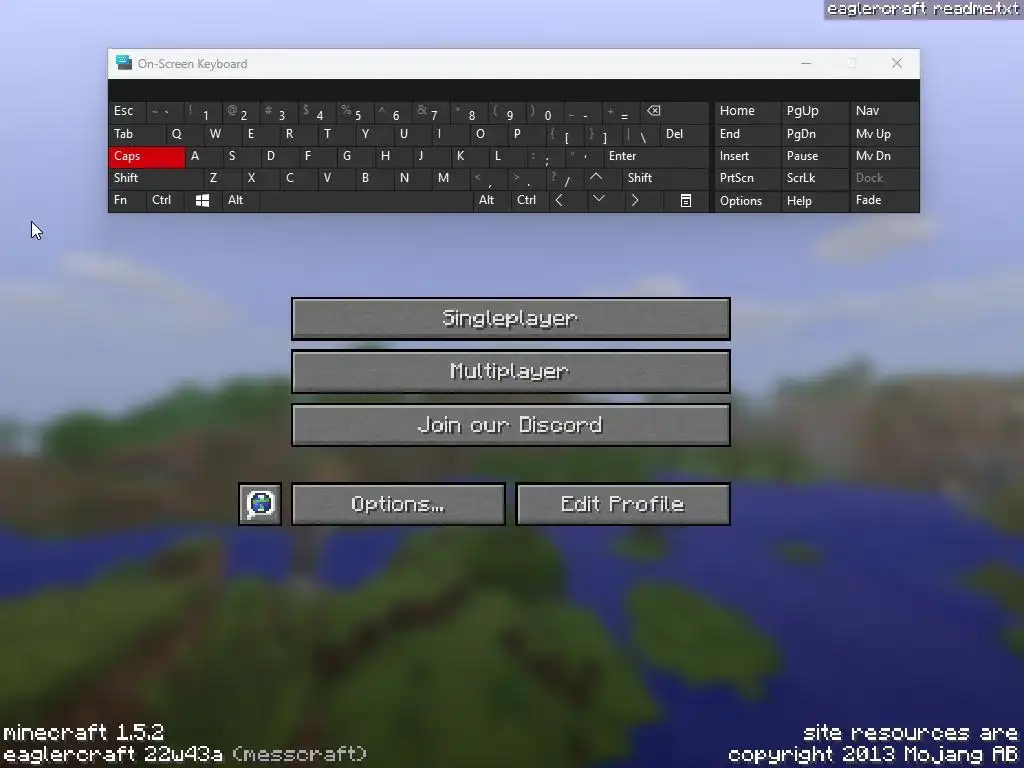
Task: Click the equals plus key
Action: (x=621, y=112)
